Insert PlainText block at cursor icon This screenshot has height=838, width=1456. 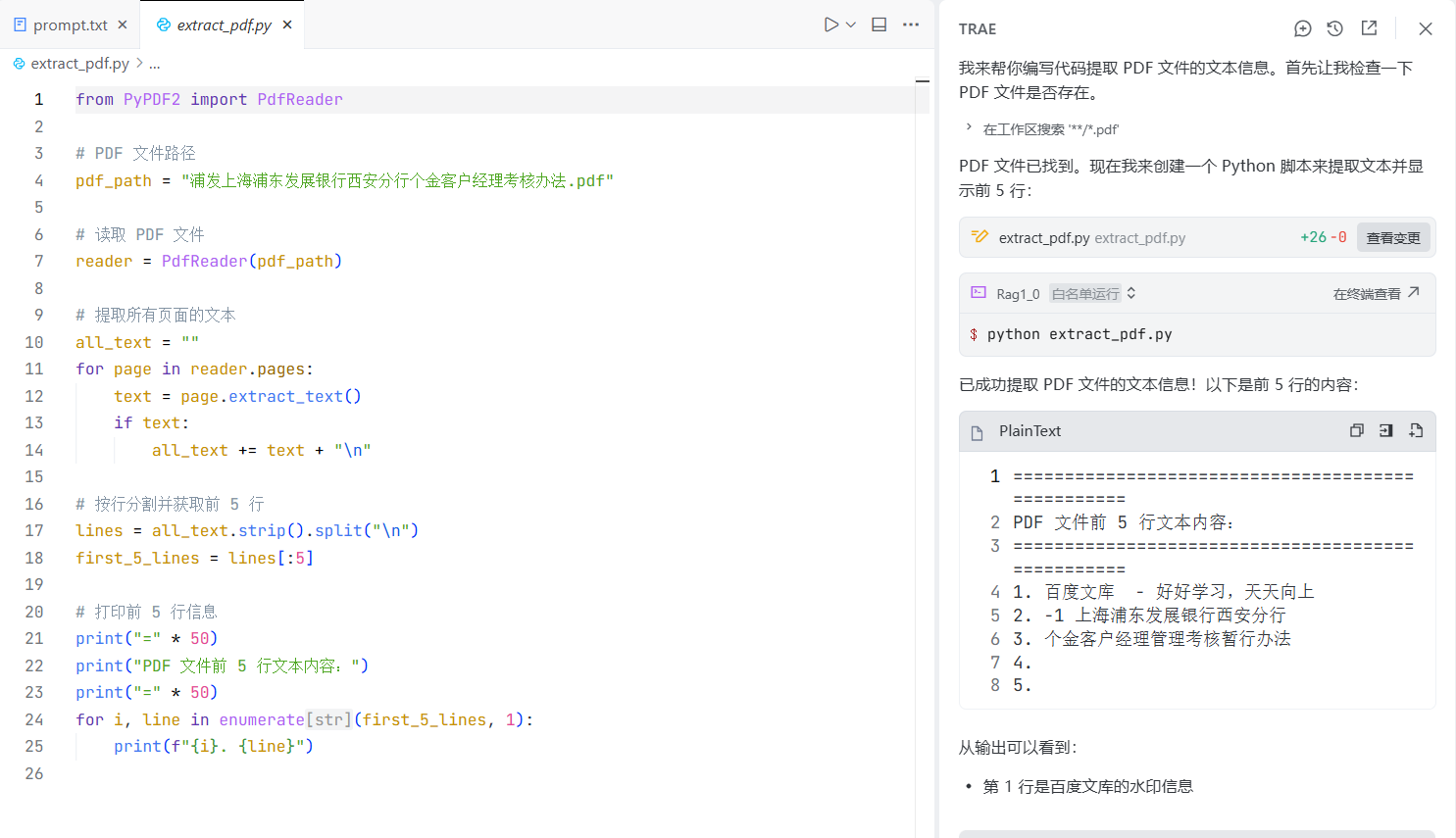click(x=1385, y=430)
